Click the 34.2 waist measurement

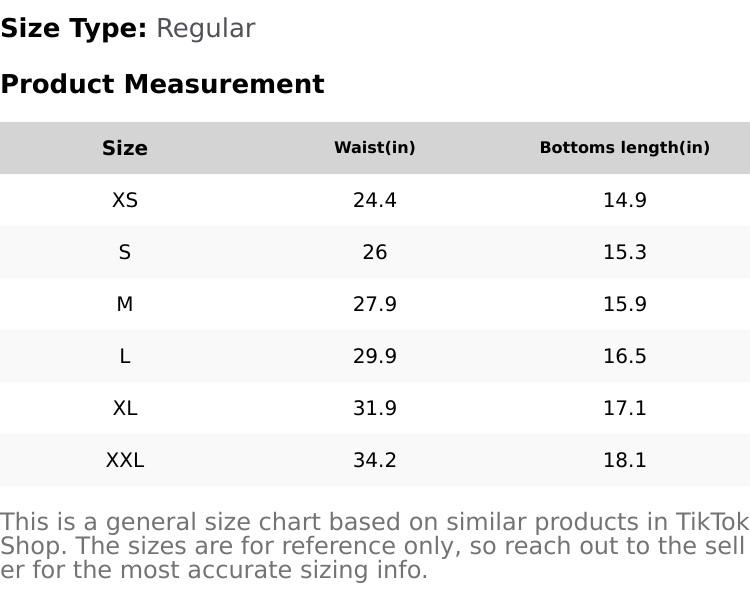click(x=375, y=460)
